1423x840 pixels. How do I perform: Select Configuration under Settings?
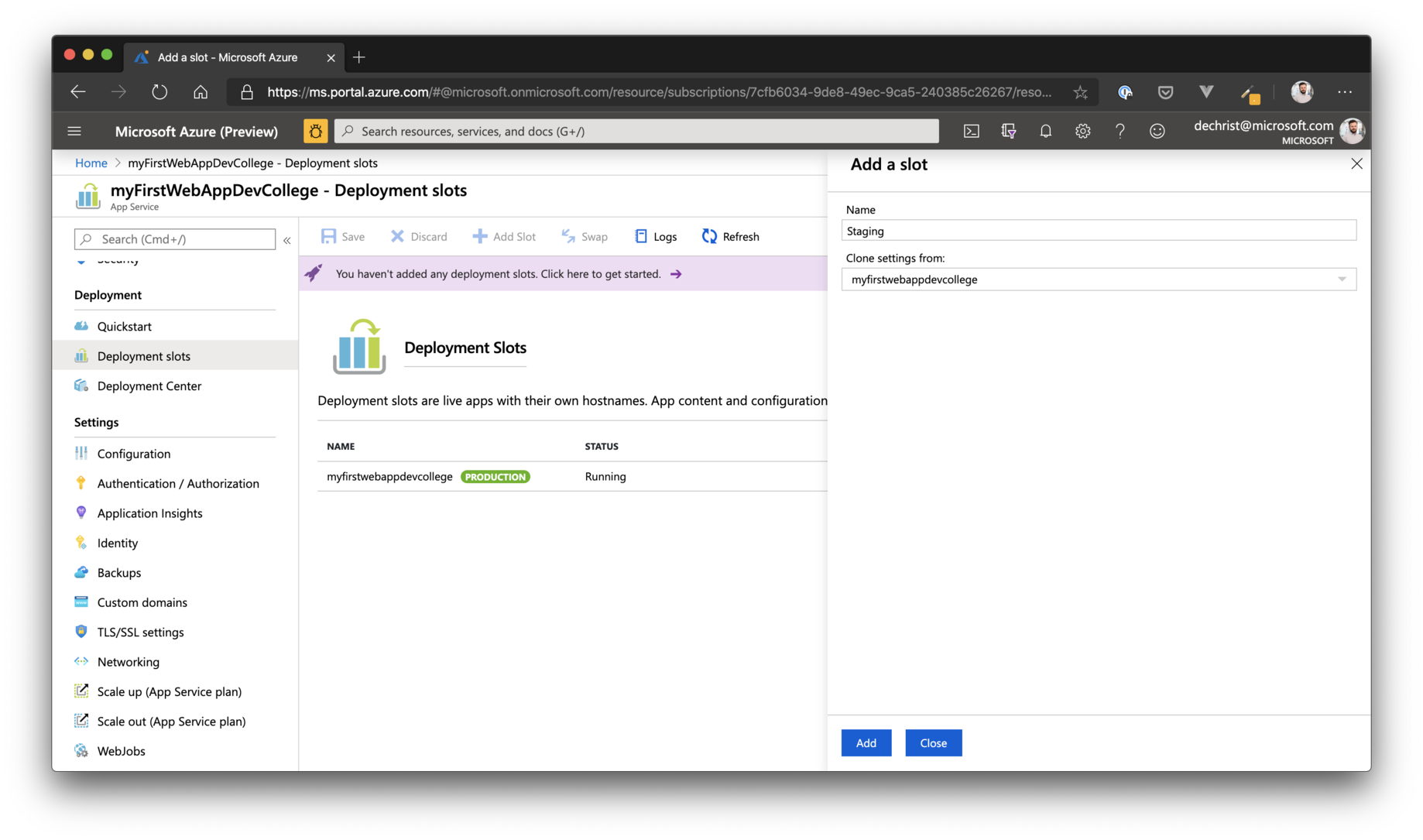(133, 454)
